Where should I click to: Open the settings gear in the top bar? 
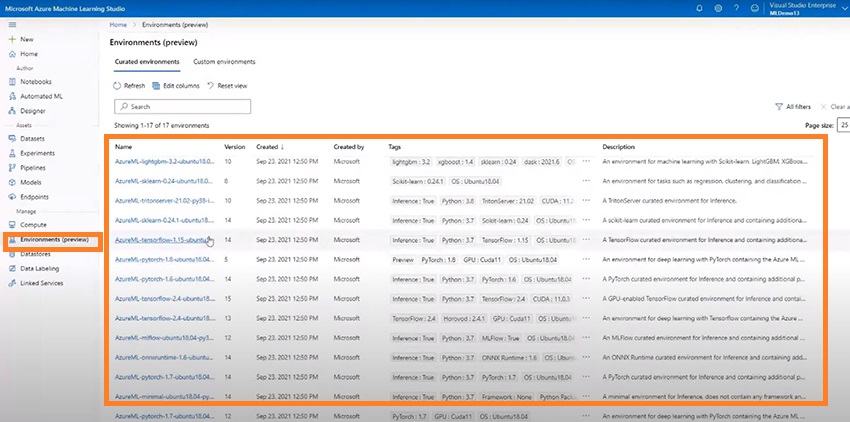click(718, 8)
